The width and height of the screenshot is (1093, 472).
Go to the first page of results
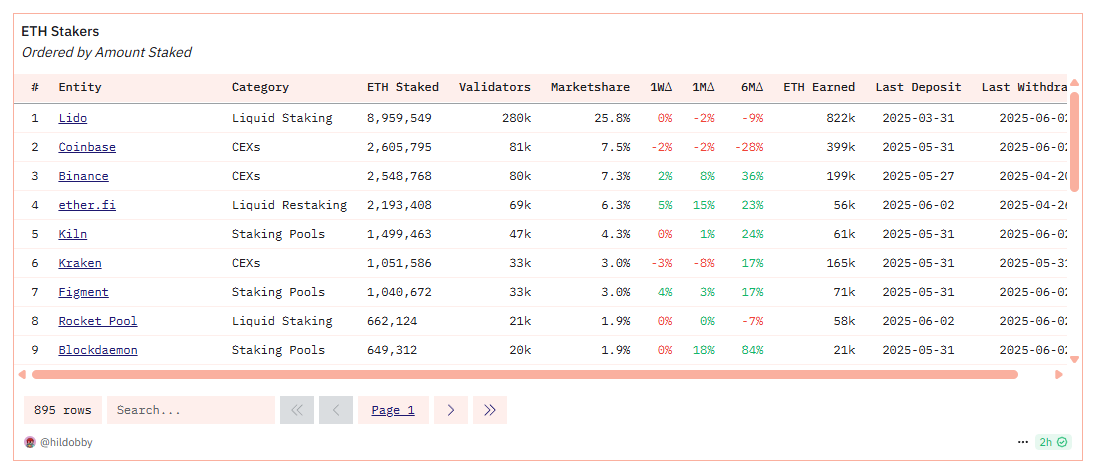coord(297,410)
